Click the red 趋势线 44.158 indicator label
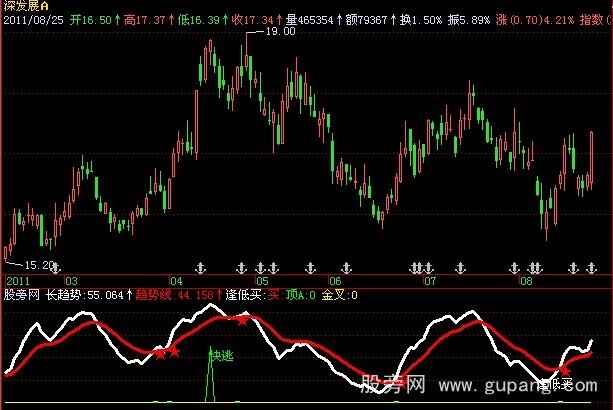The height and width of the screenshot is (410, 613). pos(183,296)
